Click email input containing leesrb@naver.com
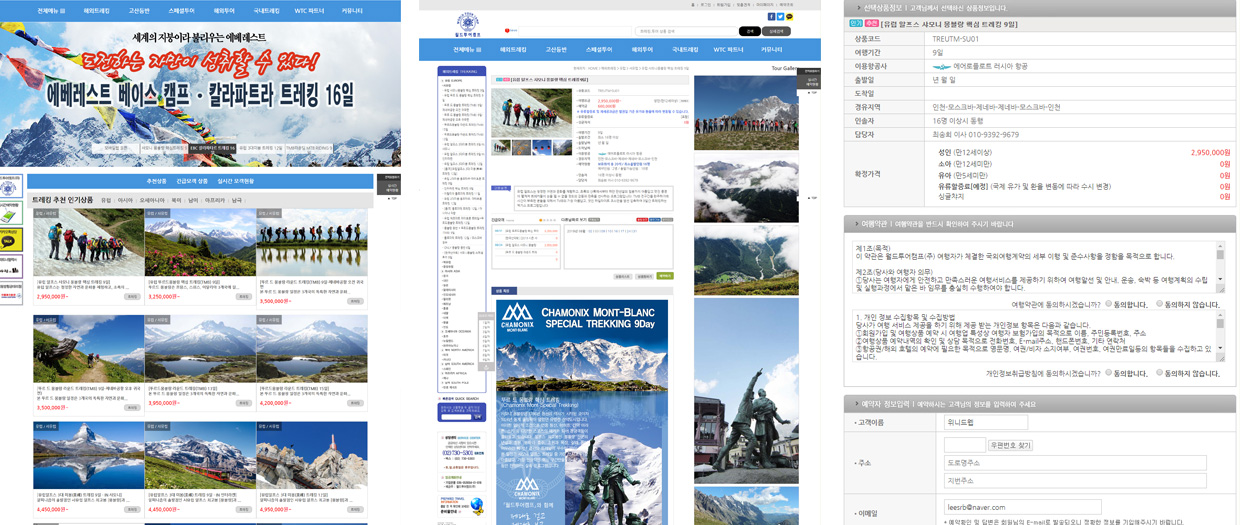 (1022, 507)
